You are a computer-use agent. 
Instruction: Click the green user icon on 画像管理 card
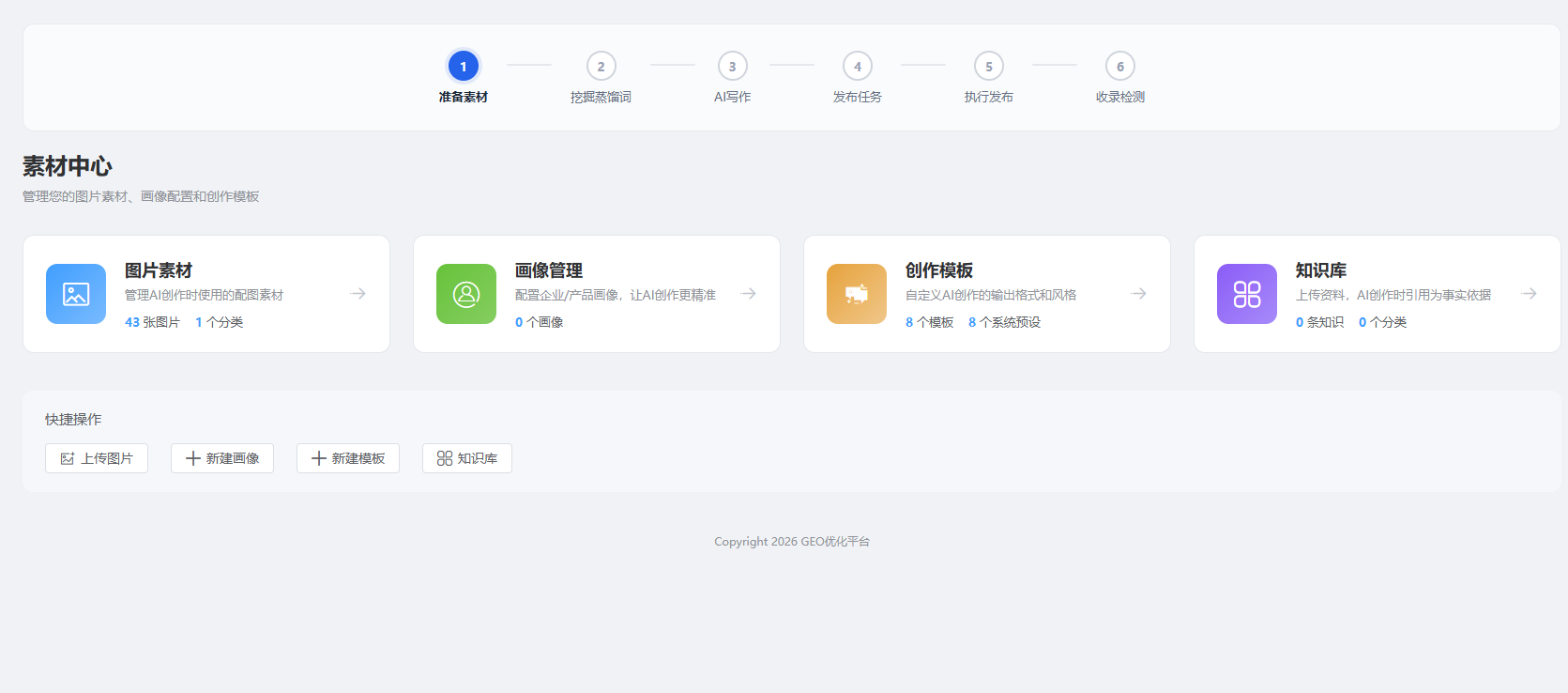click(x=466, y=294)
